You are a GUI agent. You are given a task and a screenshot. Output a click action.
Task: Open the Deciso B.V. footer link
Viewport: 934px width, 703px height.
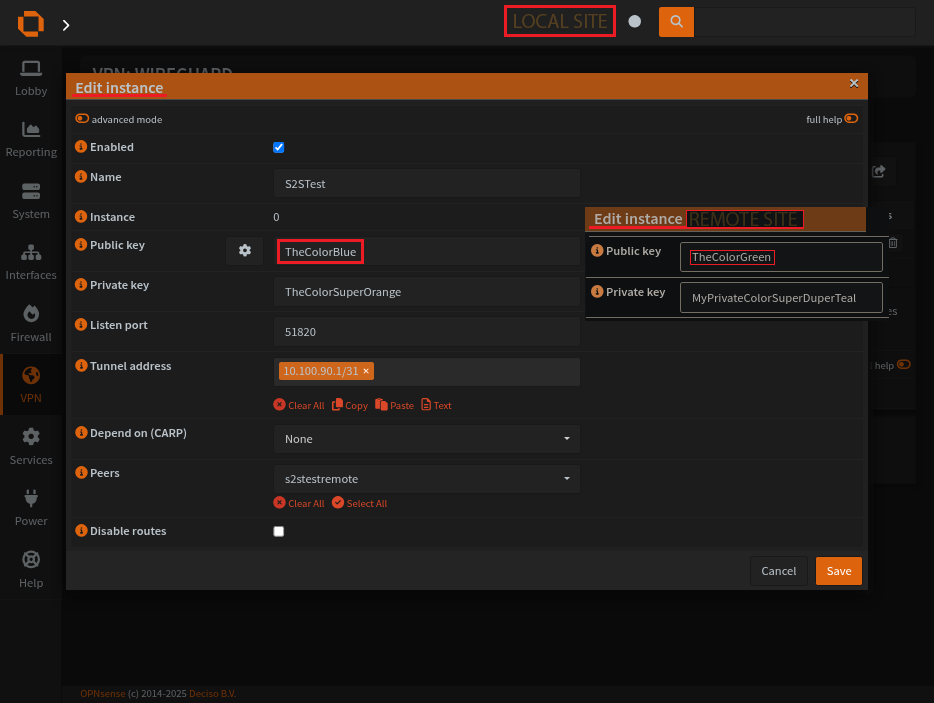pyautogui.click(x=213, y=693)
